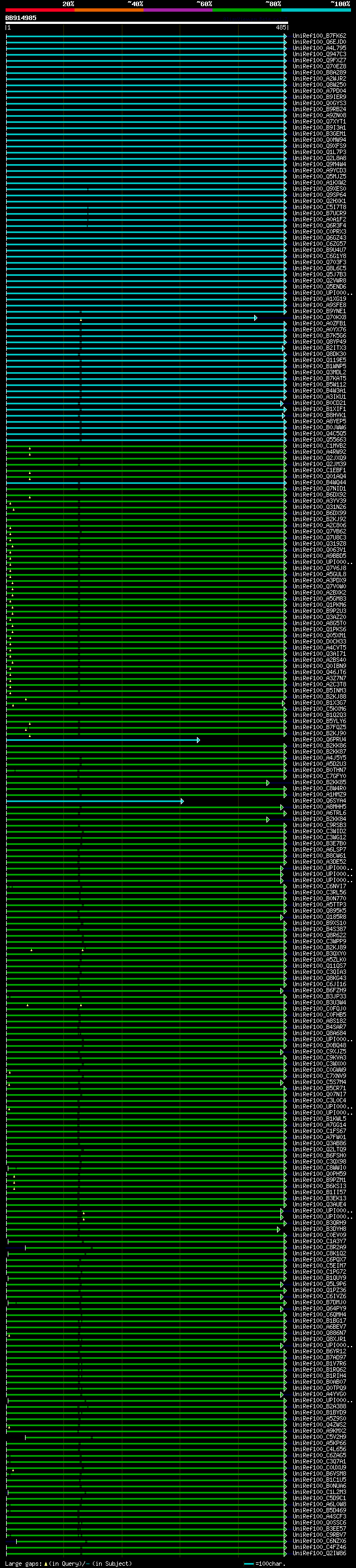Click the UniRef100_A7PD04 label
This screenshot has width=356, height=1568.
point(319,91)
